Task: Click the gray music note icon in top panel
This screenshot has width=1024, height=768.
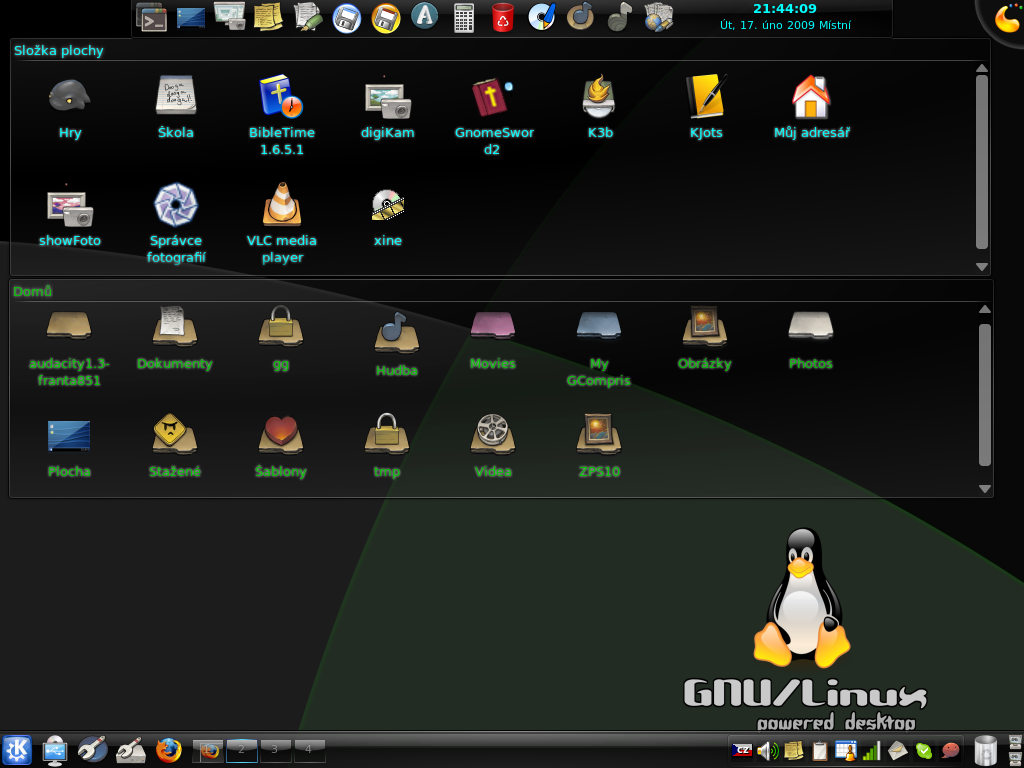Action: tap(619, 17)
